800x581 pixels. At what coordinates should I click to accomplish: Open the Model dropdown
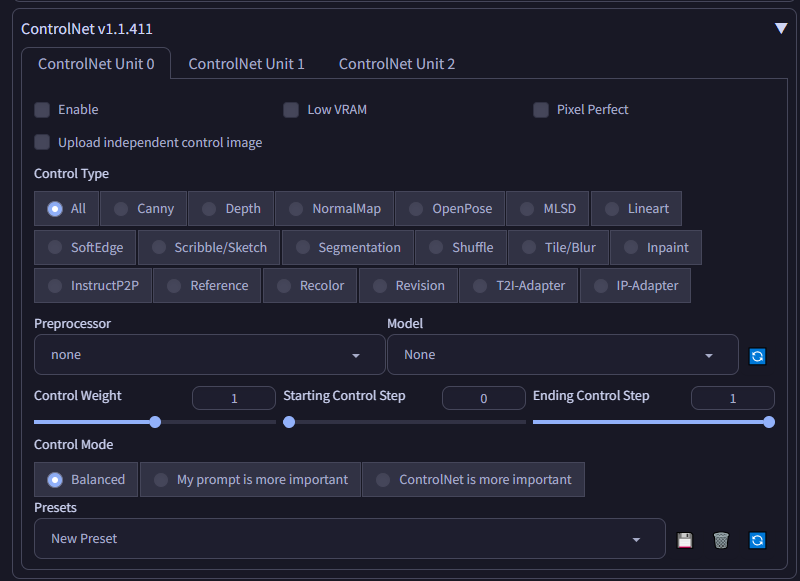click(x=562, y=355)
